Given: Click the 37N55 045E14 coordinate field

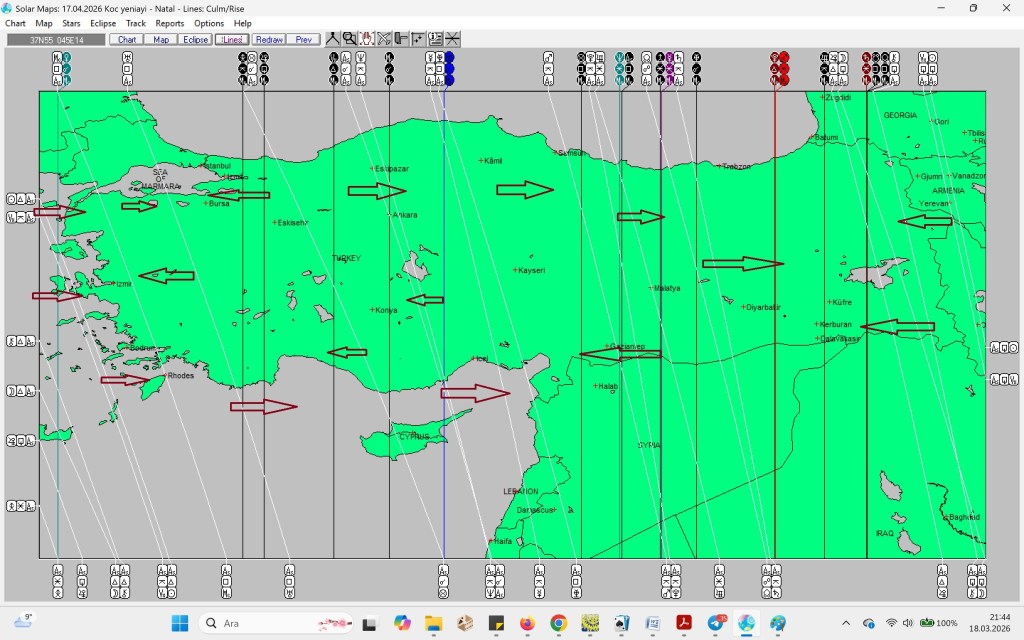Looking at the screenshot, I should coord(56,40).
